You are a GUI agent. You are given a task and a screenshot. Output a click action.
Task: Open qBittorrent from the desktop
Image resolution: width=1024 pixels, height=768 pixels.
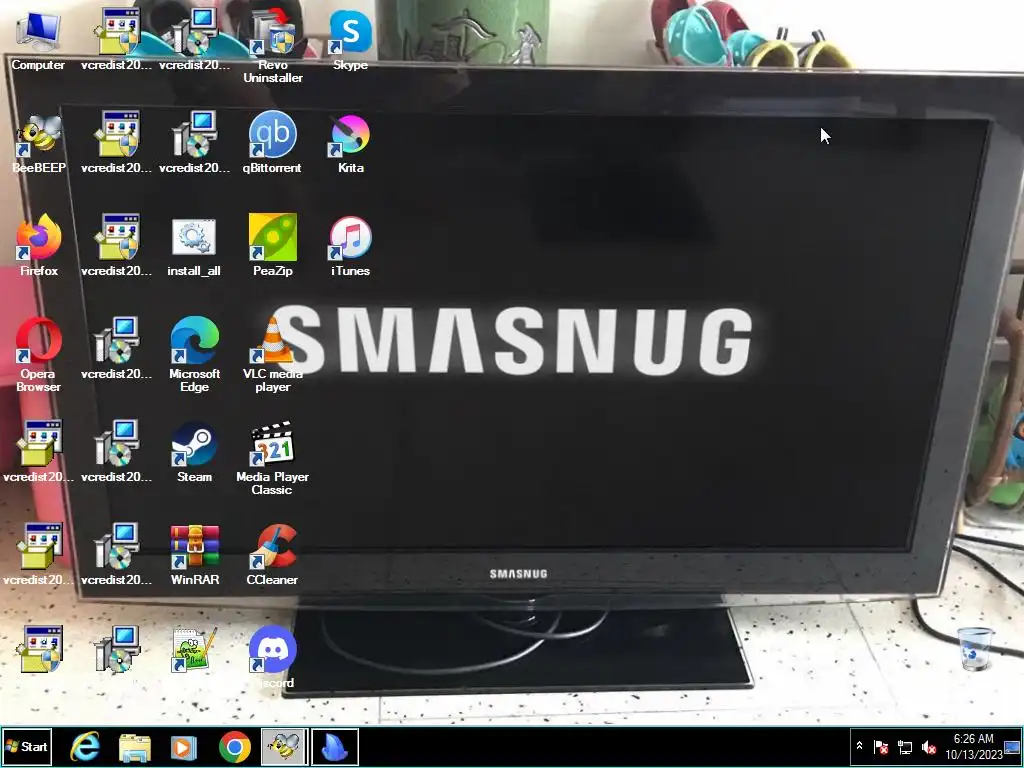coord(272,144)
